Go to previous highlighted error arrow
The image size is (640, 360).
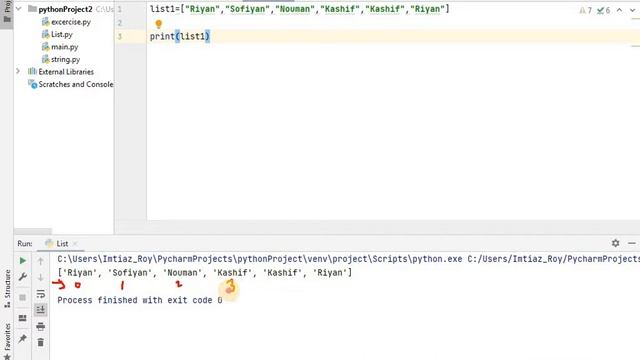pyautogui.click(x=620, y=10)
